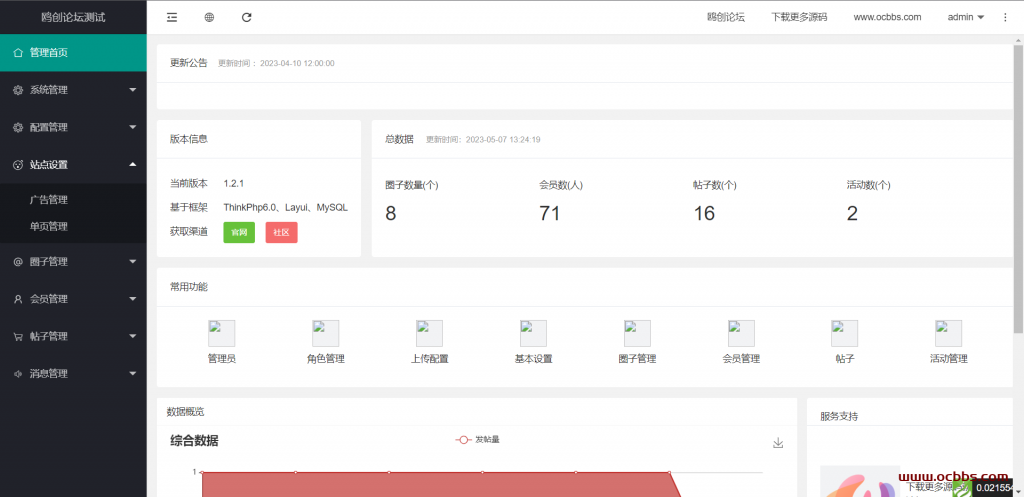1024x497 pixels.
Task: Open 下载更多源码 header link
Action: (799, 18)
